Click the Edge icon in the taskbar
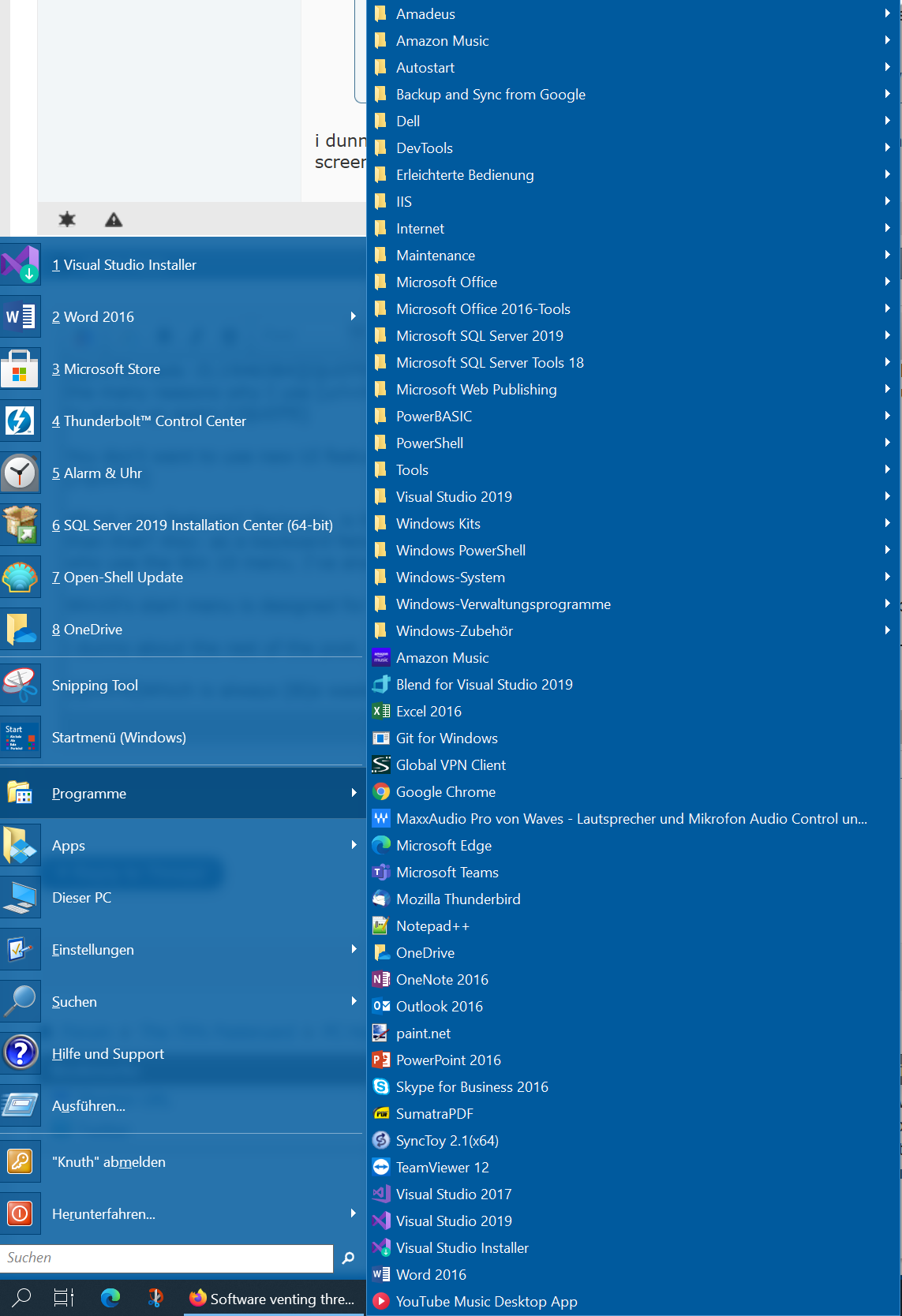Image resolution: width=902 pixels, height=1316 pixels. [110, 1297]
